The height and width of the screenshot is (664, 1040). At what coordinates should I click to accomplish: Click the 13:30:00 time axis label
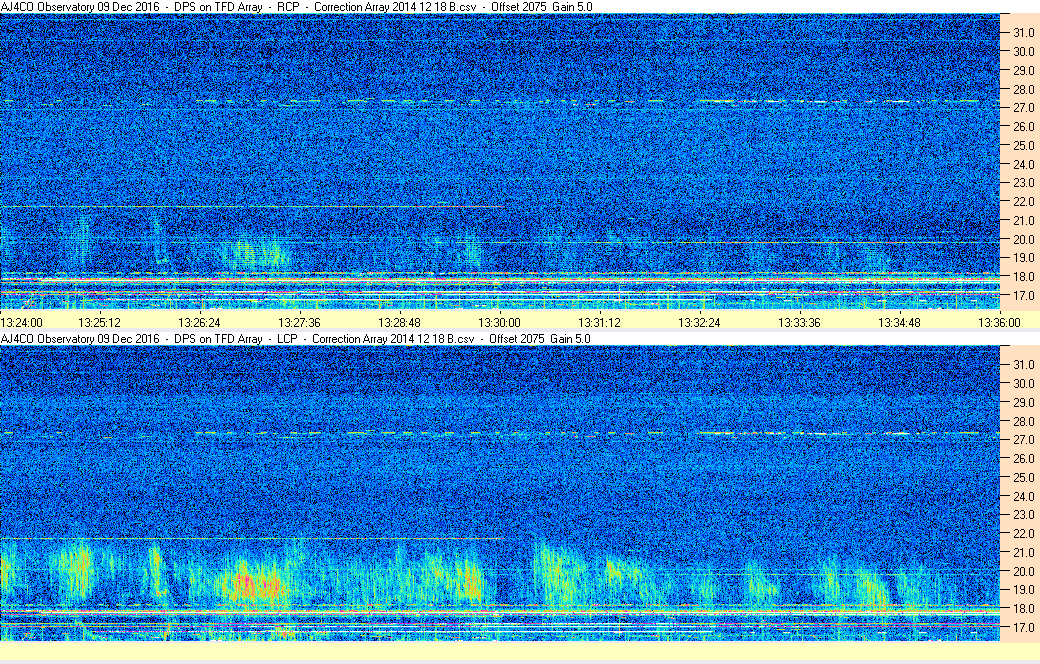[499, 323]
